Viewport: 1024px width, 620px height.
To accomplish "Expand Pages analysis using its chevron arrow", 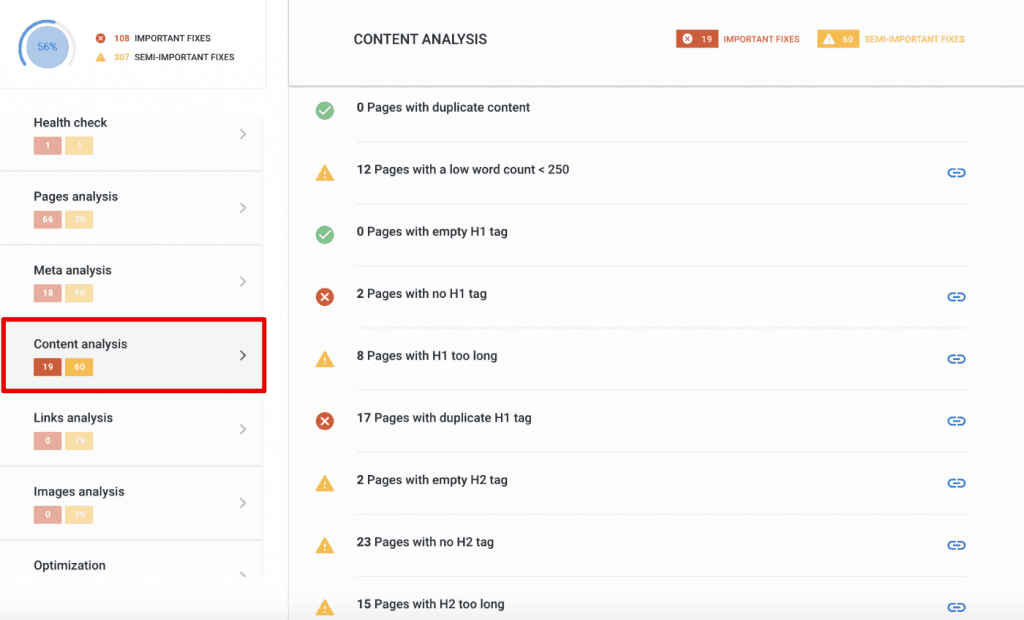I will pyautogui.click(x=243, y=208).
